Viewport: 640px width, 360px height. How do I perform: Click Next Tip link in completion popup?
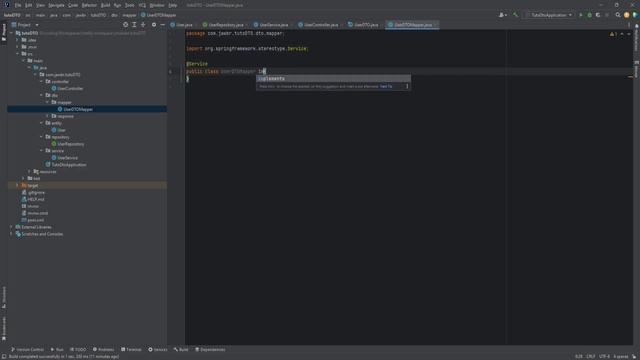point(386,87)
